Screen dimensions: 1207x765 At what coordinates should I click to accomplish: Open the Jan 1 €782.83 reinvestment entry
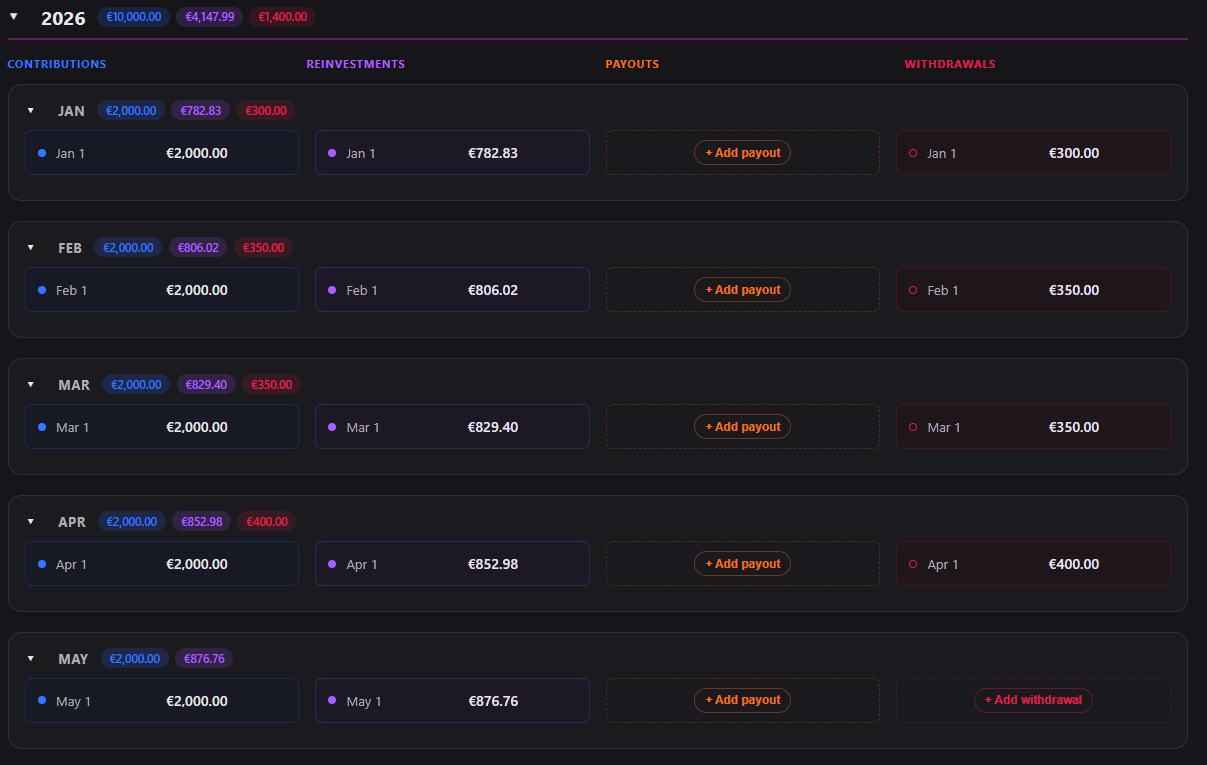tap(452, 153)
